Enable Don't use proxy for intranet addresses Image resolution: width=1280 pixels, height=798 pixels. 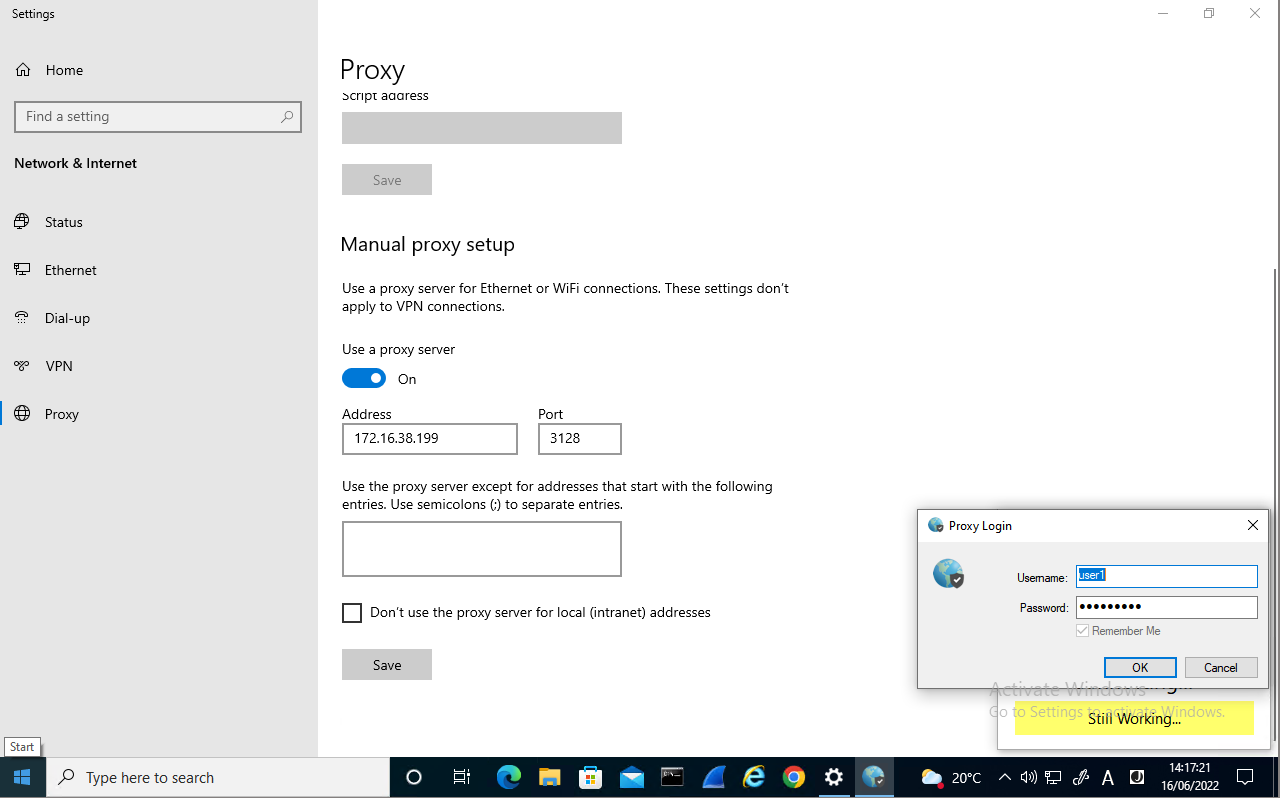click(x=351, y=612)
